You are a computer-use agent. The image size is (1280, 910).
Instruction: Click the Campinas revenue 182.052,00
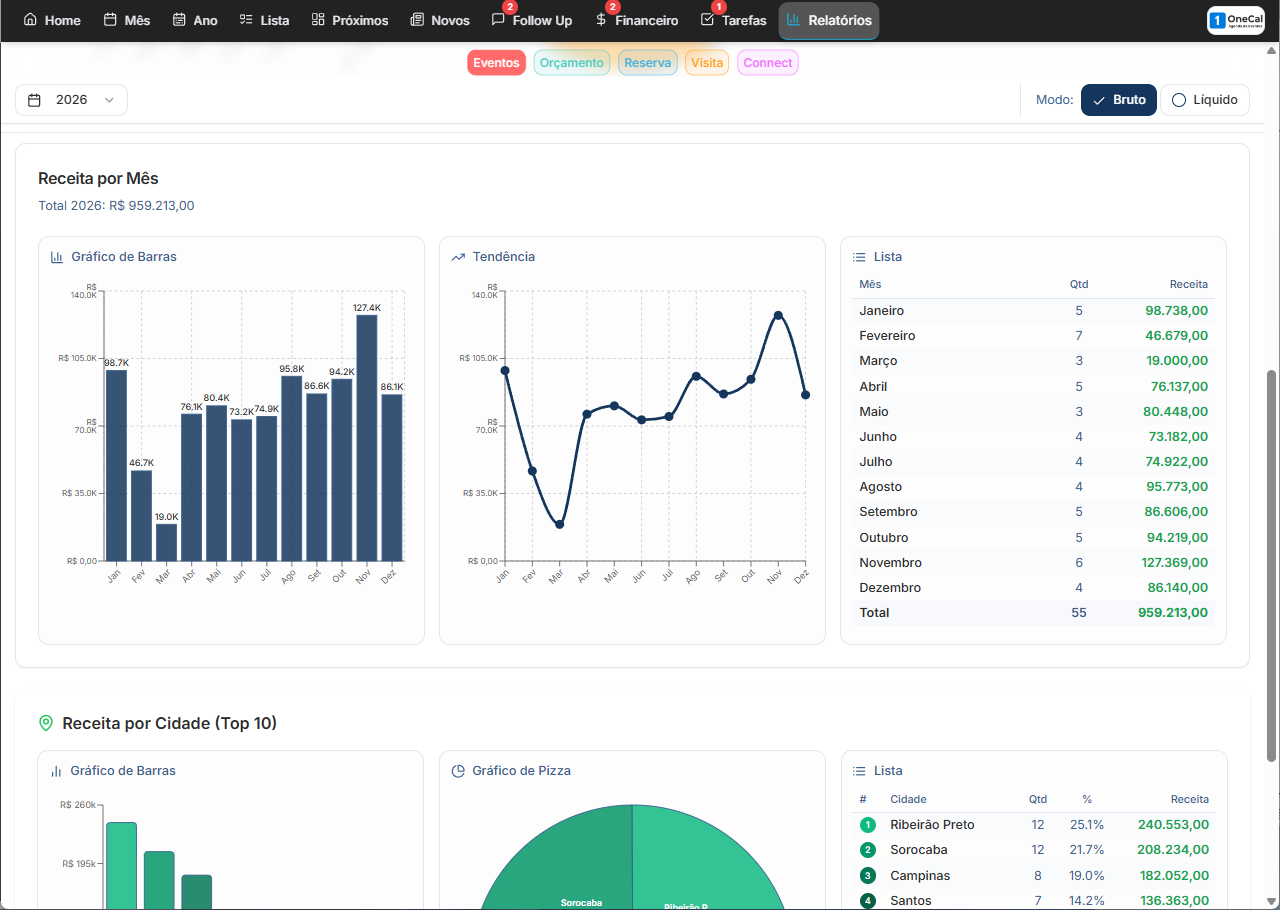(1173, 876)
